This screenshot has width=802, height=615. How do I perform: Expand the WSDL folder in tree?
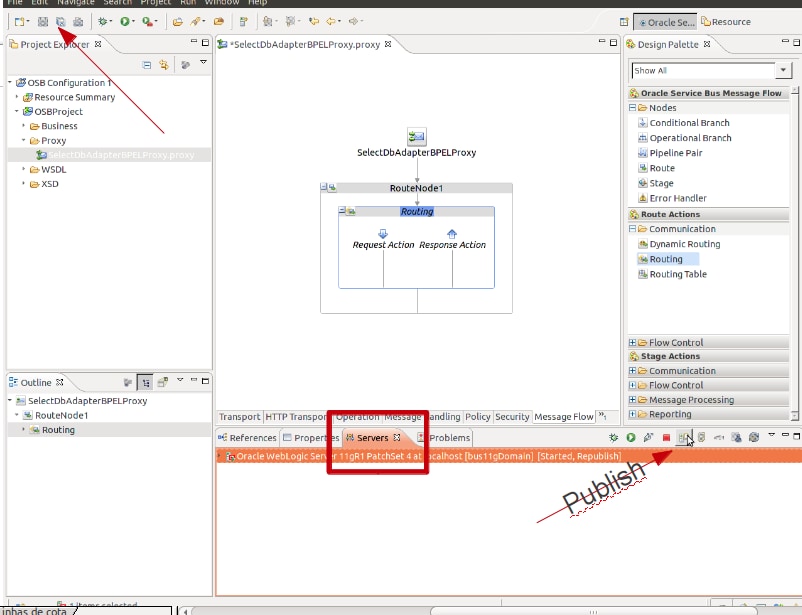tap(24, 169)
